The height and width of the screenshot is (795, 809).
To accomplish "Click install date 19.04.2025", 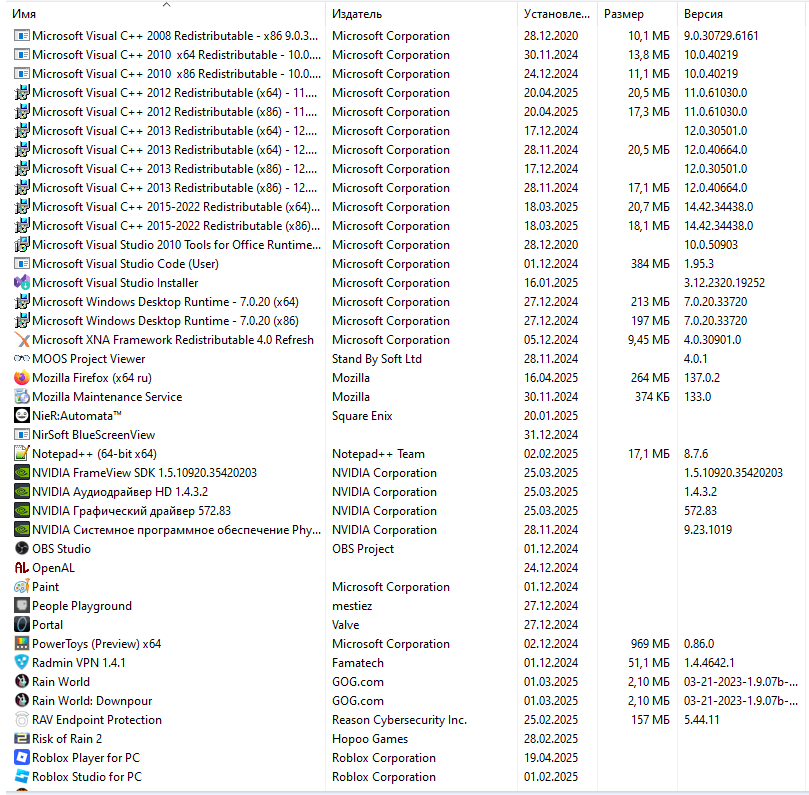I will pyautogui.click(x=551, y=758).
